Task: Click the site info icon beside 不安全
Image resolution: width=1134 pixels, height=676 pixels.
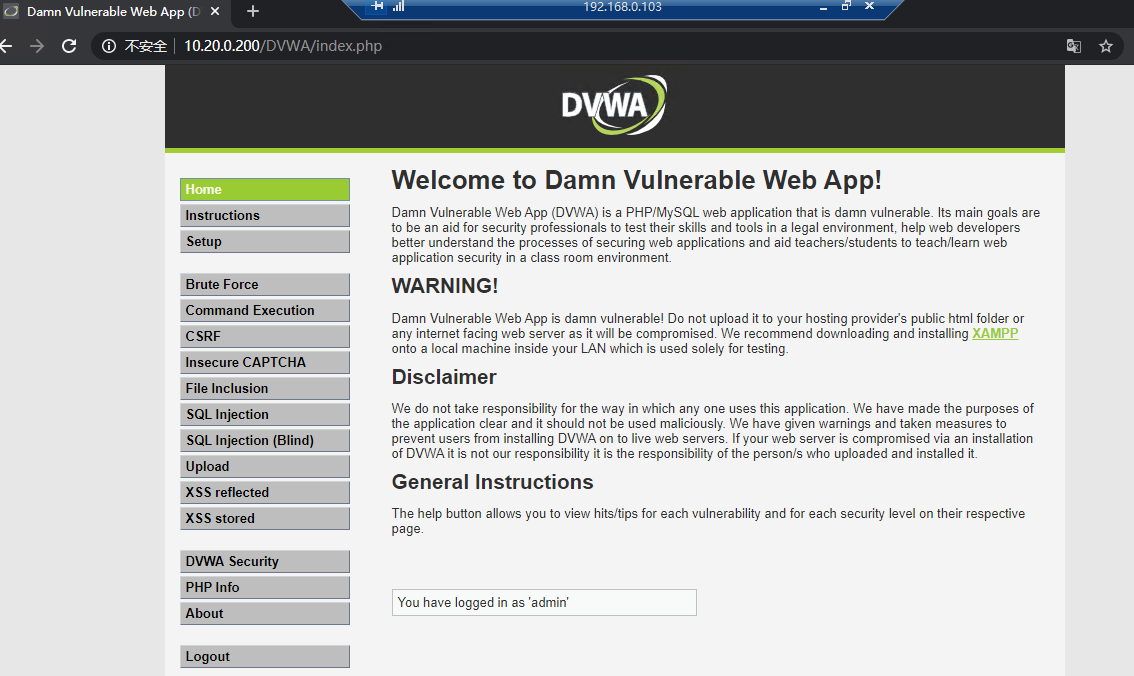Action: click(108, 46)
